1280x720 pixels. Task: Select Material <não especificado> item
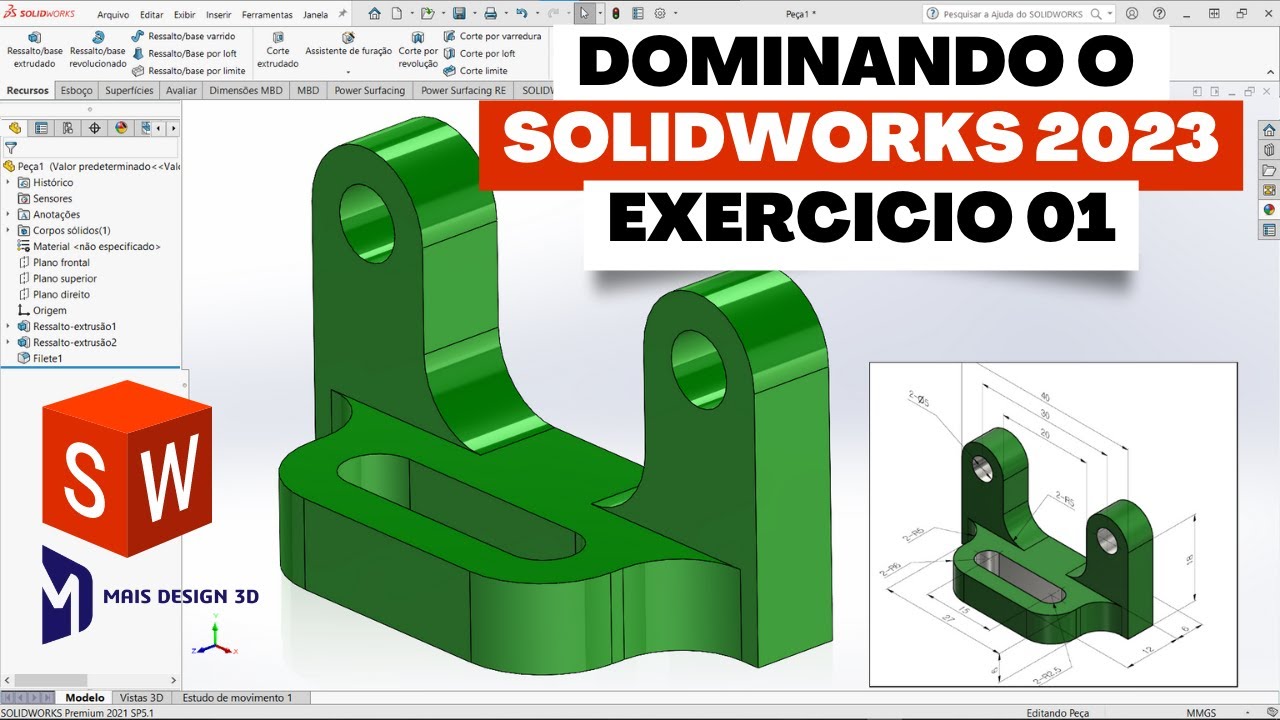coord(89,247)
